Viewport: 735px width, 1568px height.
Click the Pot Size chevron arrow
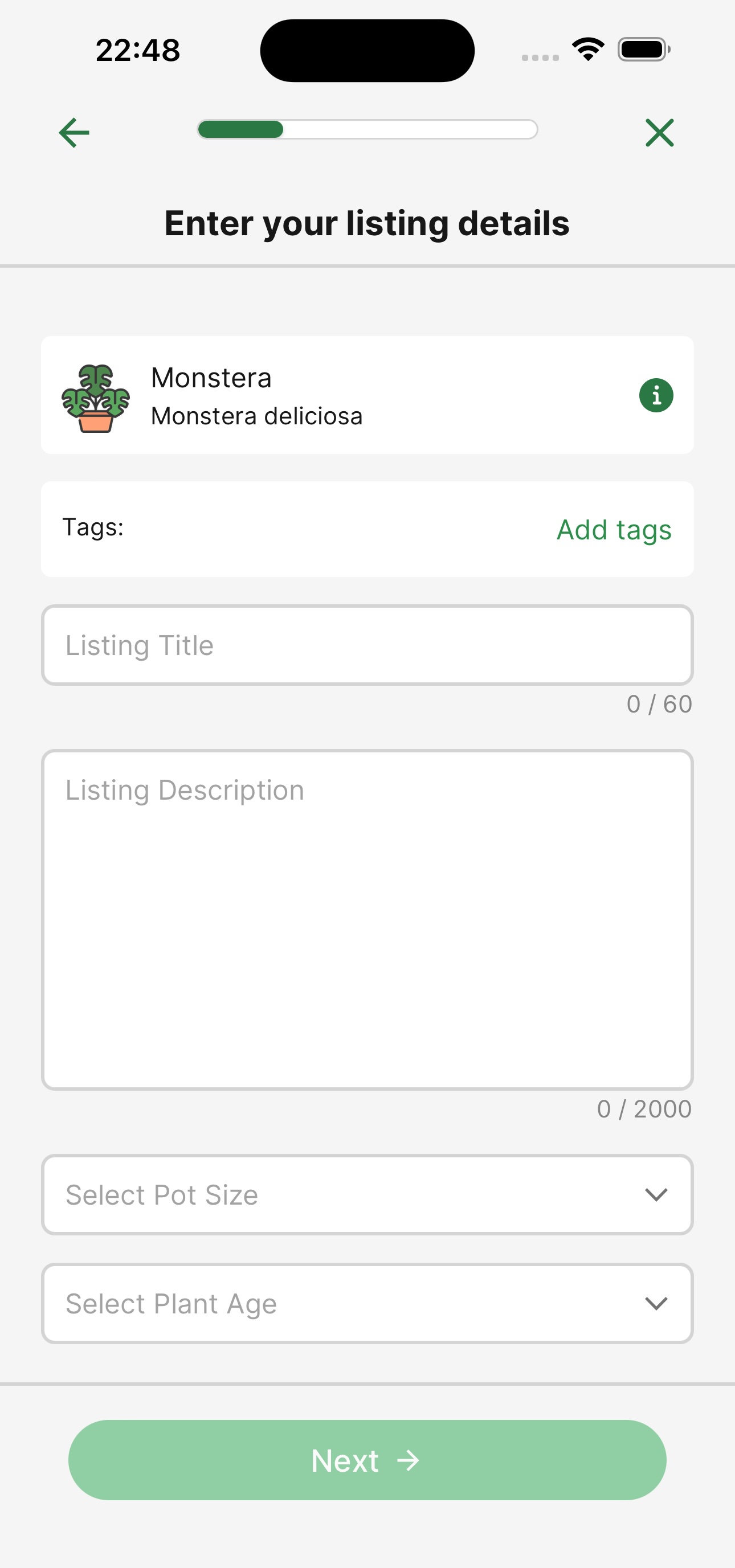pos(656,1195)
